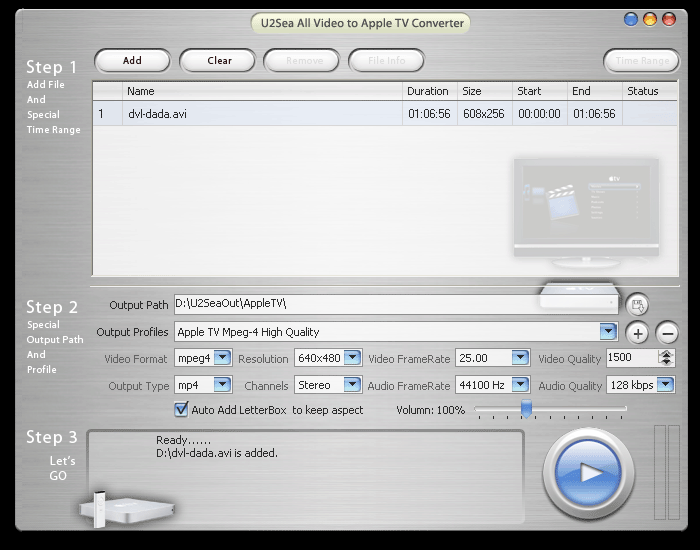This screenshot has width=700, height=550.
Task: Click the Add button
Action: (132, 60)
